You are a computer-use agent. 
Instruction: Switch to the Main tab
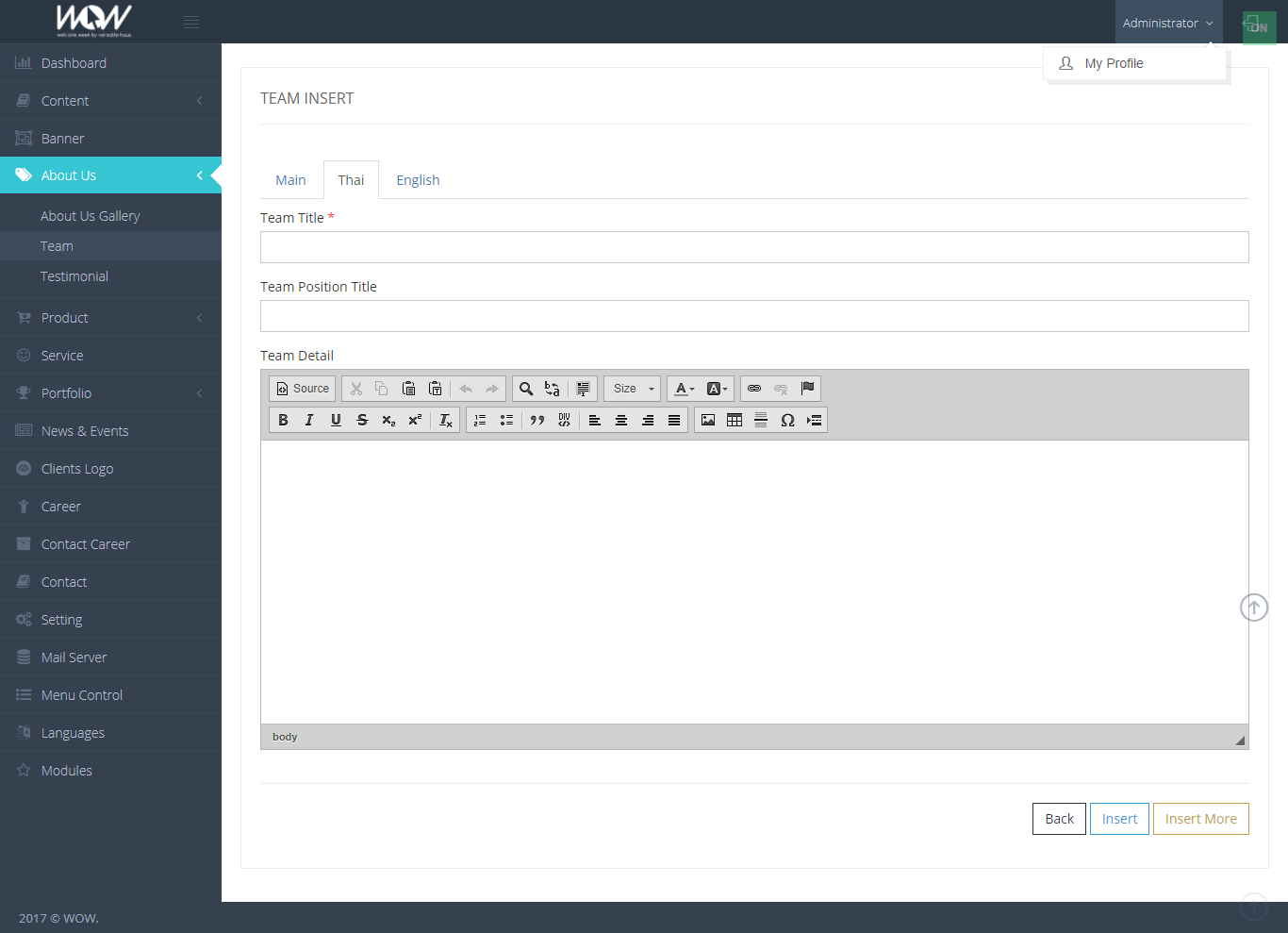290,180
